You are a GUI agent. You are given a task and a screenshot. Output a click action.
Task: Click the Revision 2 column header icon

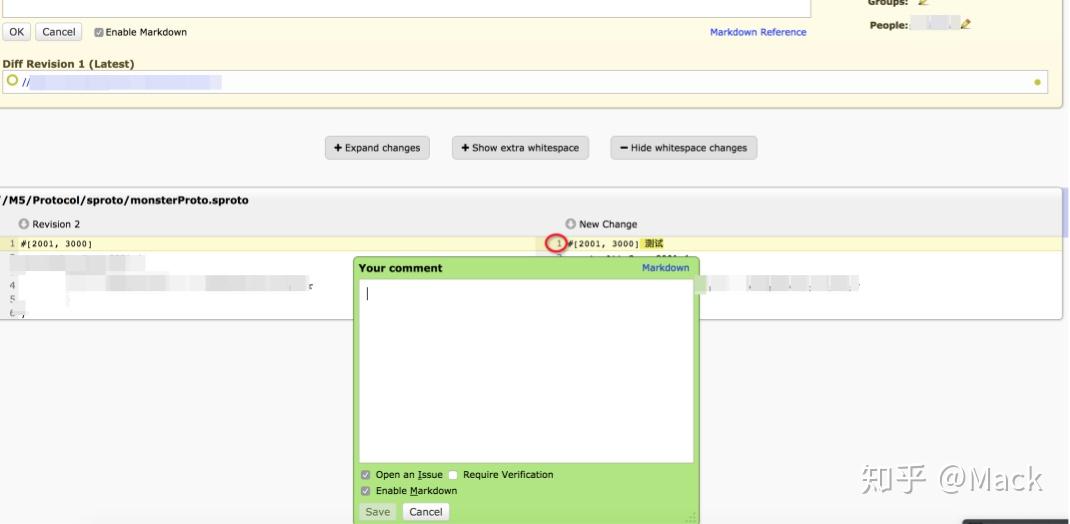point(24,224)
